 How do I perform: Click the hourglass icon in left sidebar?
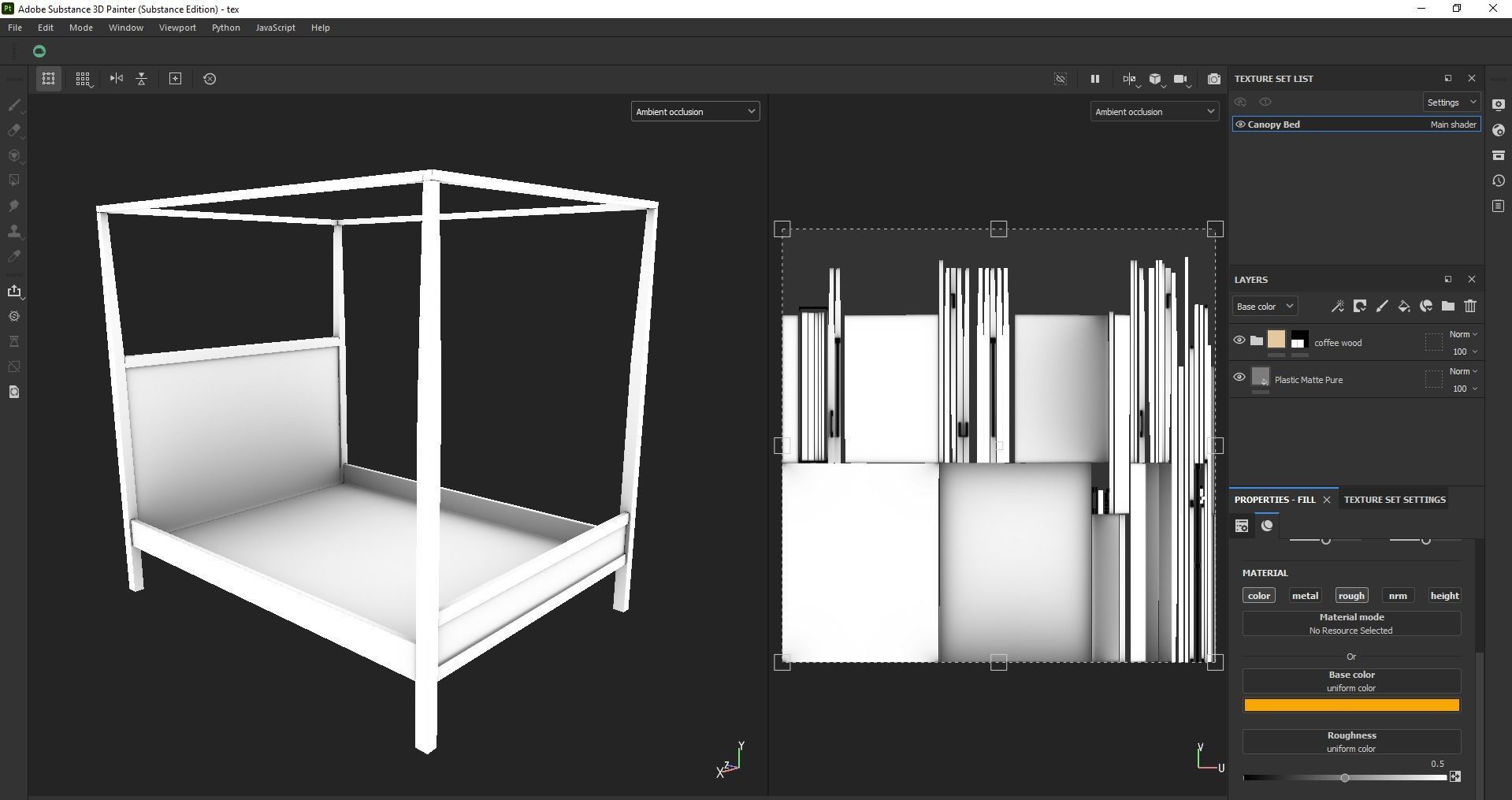pyautogui.click(x=14, y=341)
